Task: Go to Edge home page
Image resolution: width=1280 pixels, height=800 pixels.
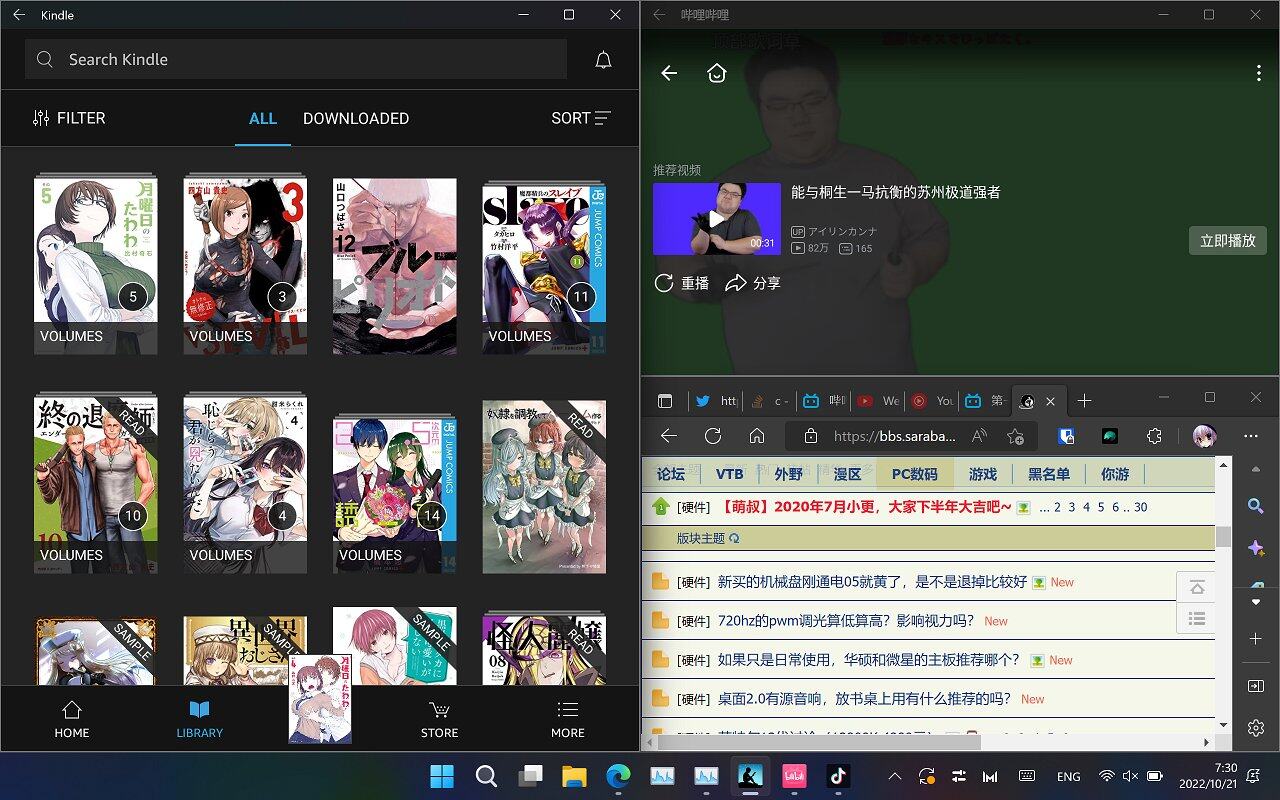Action: (x=757, y=436)
